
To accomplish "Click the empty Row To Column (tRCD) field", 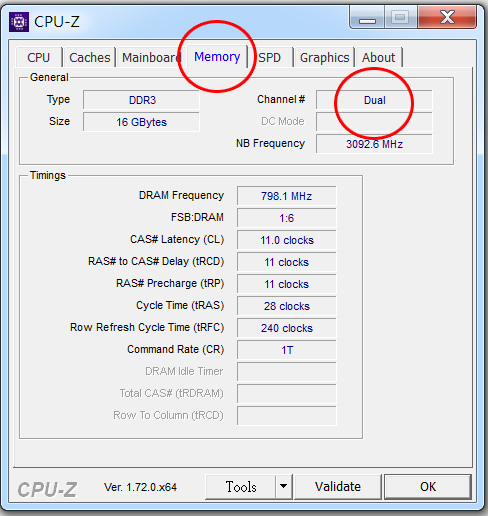I will click(x=287, y=416).
